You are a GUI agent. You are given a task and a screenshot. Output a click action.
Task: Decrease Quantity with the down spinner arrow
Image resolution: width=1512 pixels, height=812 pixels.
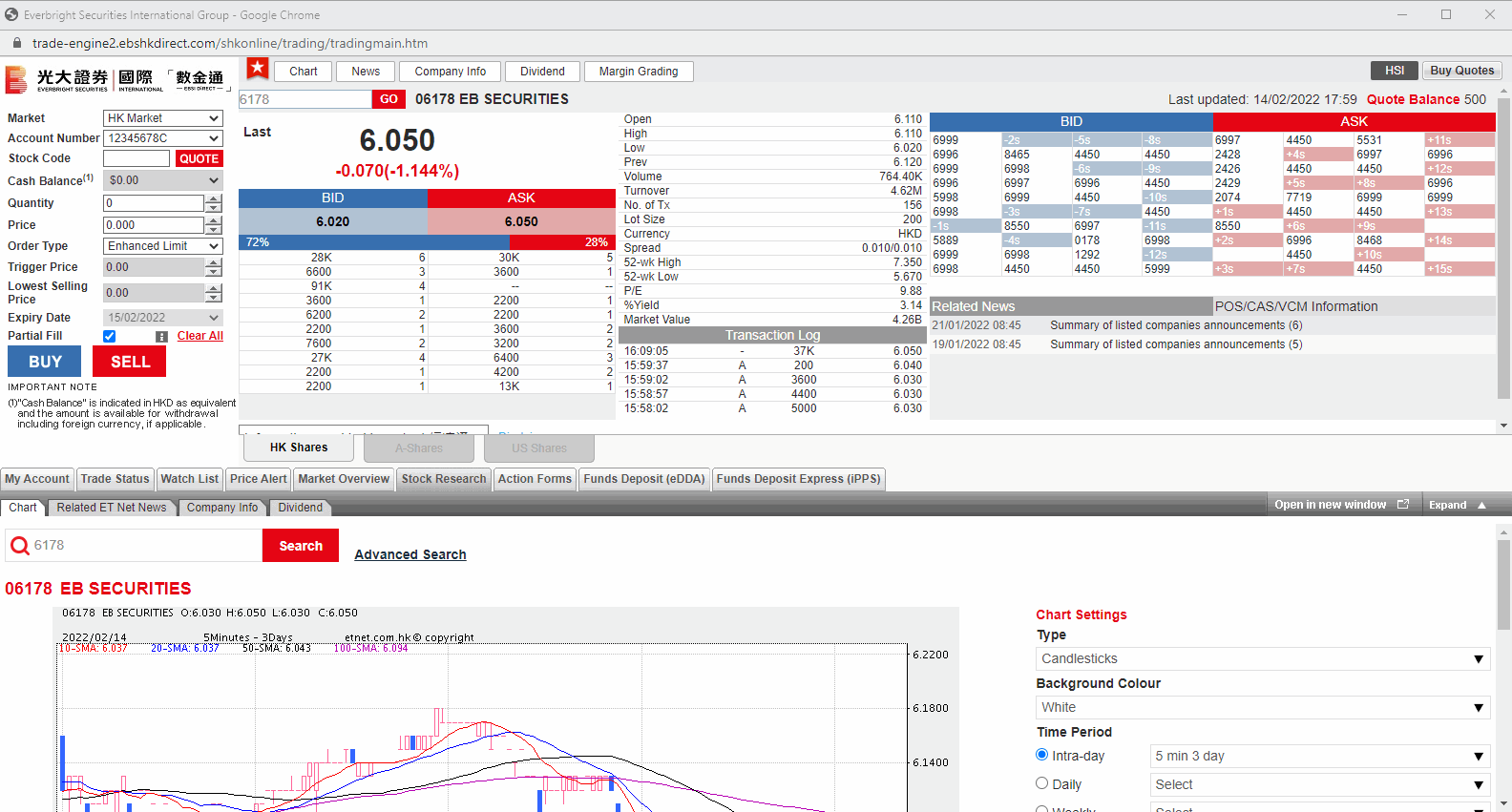(214, 207)
